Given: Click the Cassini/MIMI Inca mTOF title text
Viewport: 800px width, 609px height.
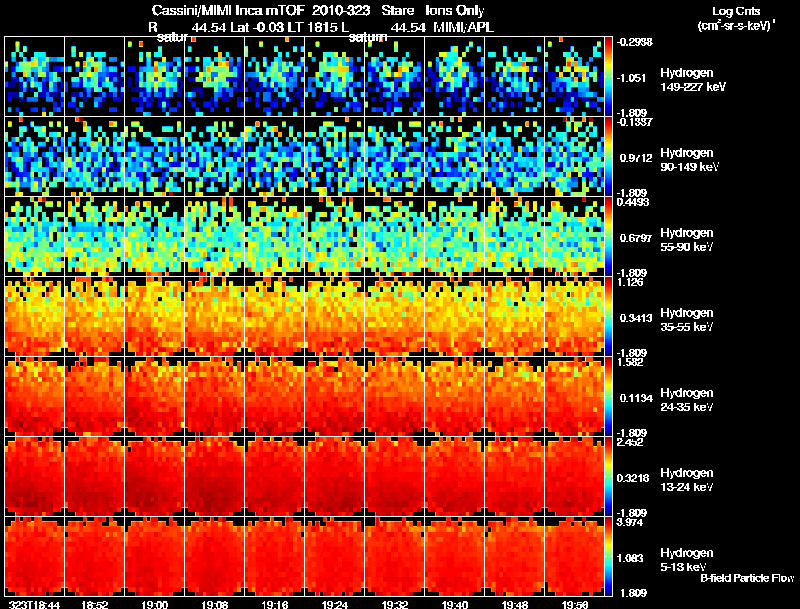Looking at the screenshot, I should tap(228, 11).
